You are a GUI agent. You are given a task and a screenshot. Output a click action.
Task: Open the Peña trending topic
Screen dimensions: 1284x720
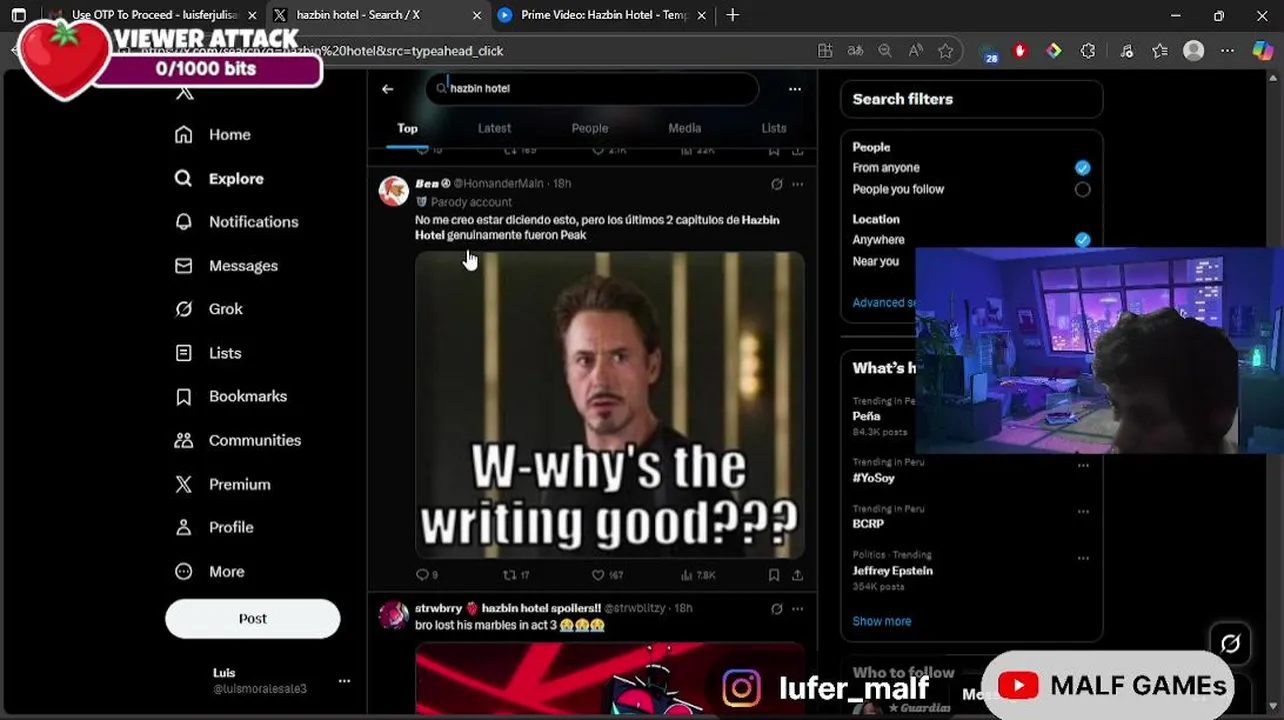point(866,416)
